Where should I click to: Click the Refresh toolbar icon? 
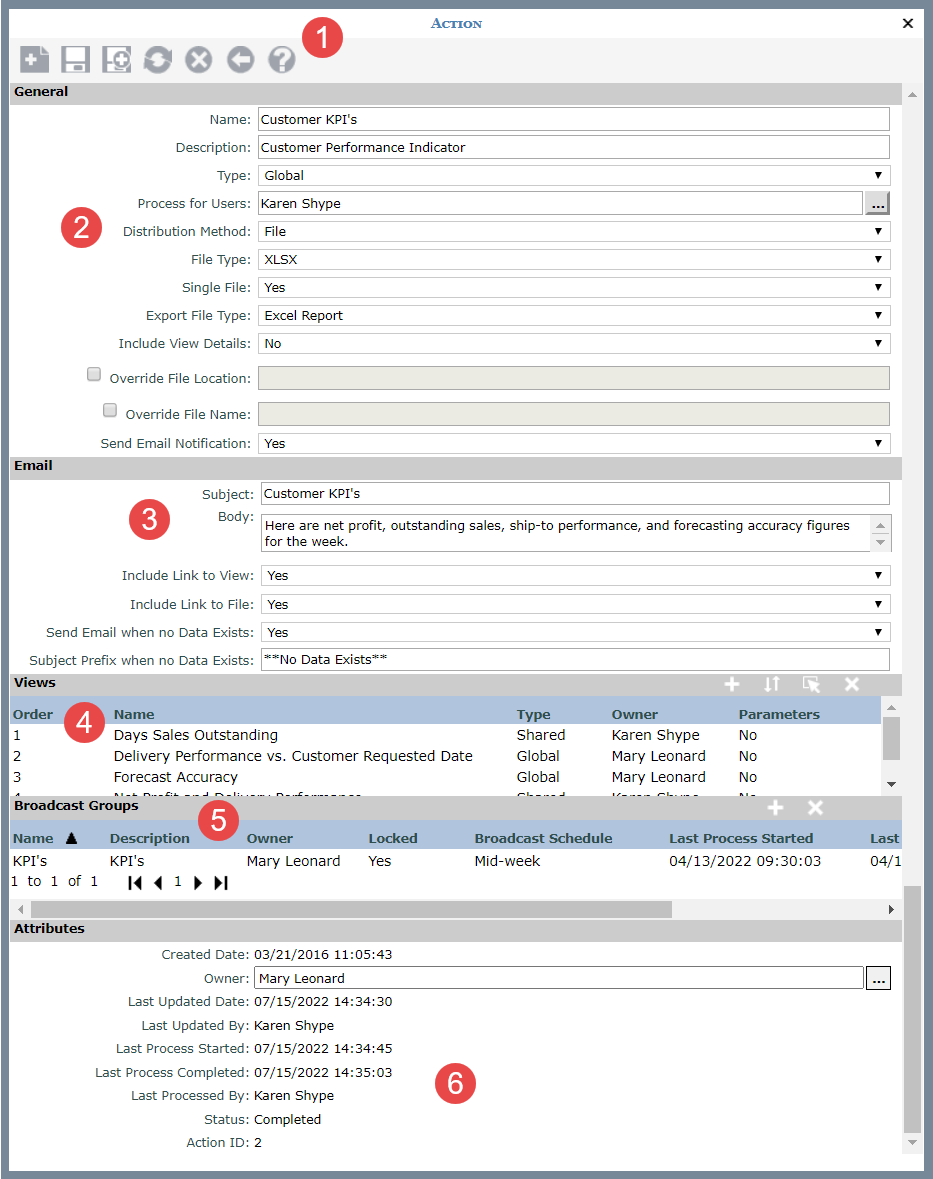(x=158, y=59)
